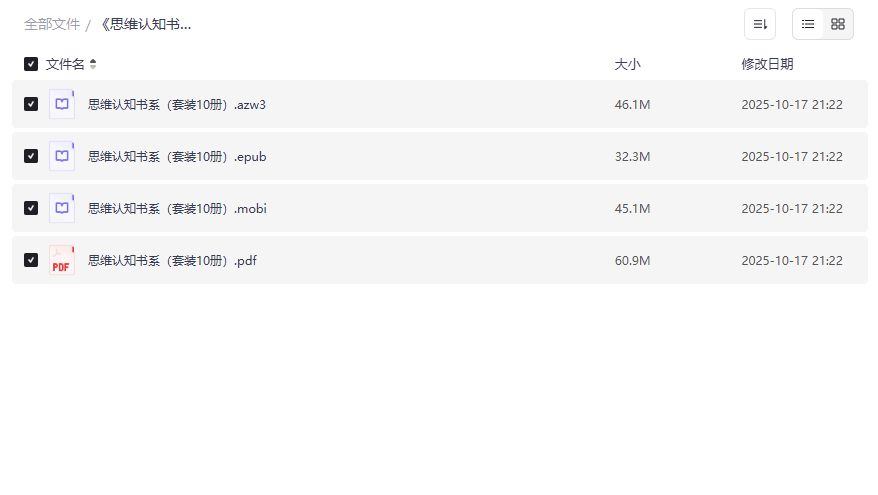Deselect the mobi file checkbox

point(31,208)
